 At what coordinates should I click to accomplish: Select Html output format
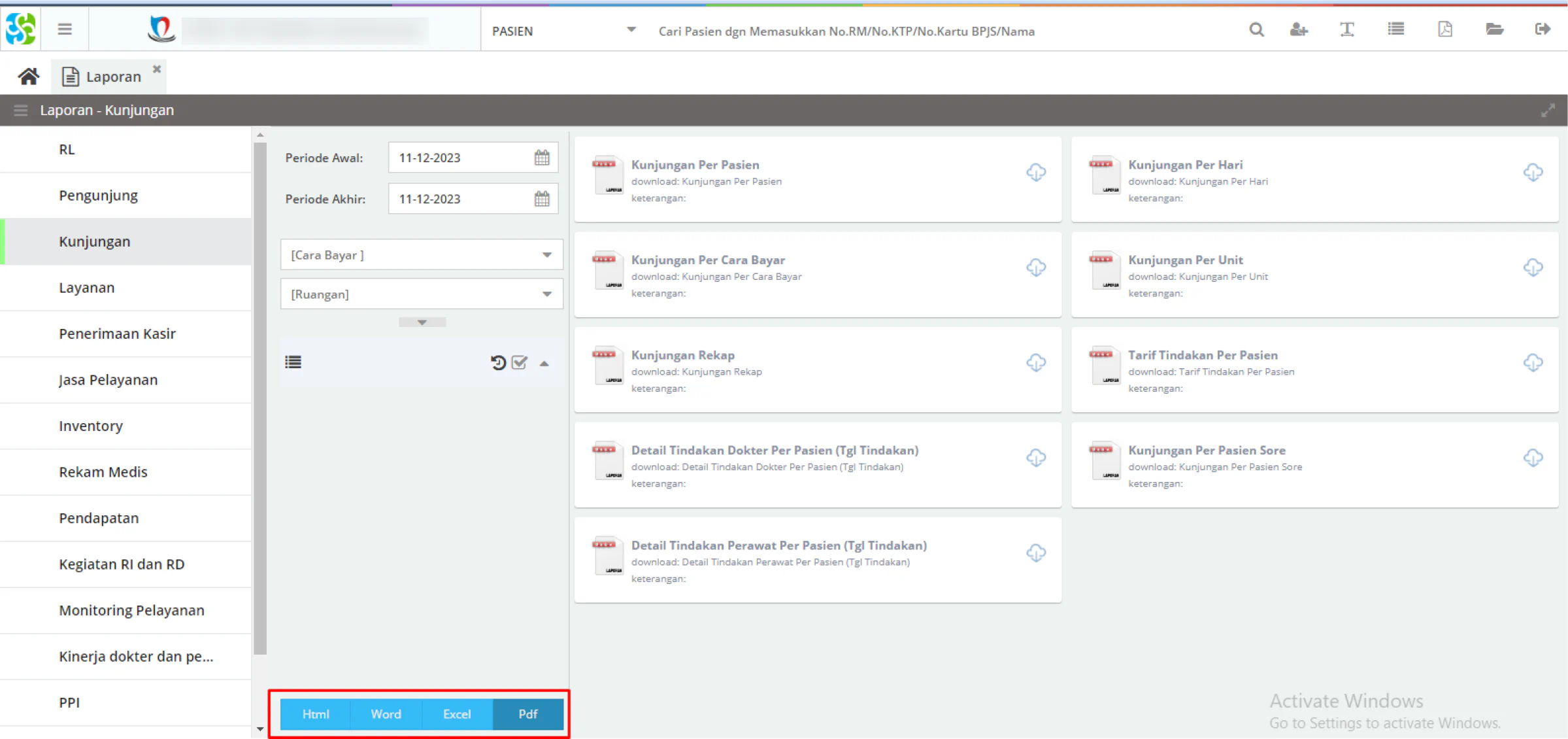(x=316, y=714)
